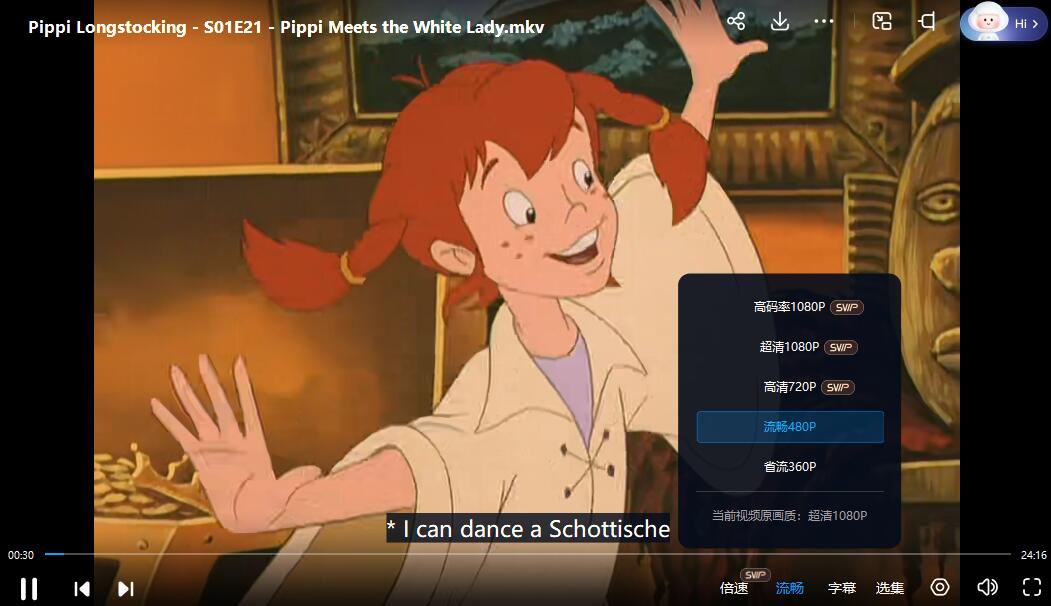
Task: Activate picture-in-picture mini player icon
Action: (x=881, y=21)
